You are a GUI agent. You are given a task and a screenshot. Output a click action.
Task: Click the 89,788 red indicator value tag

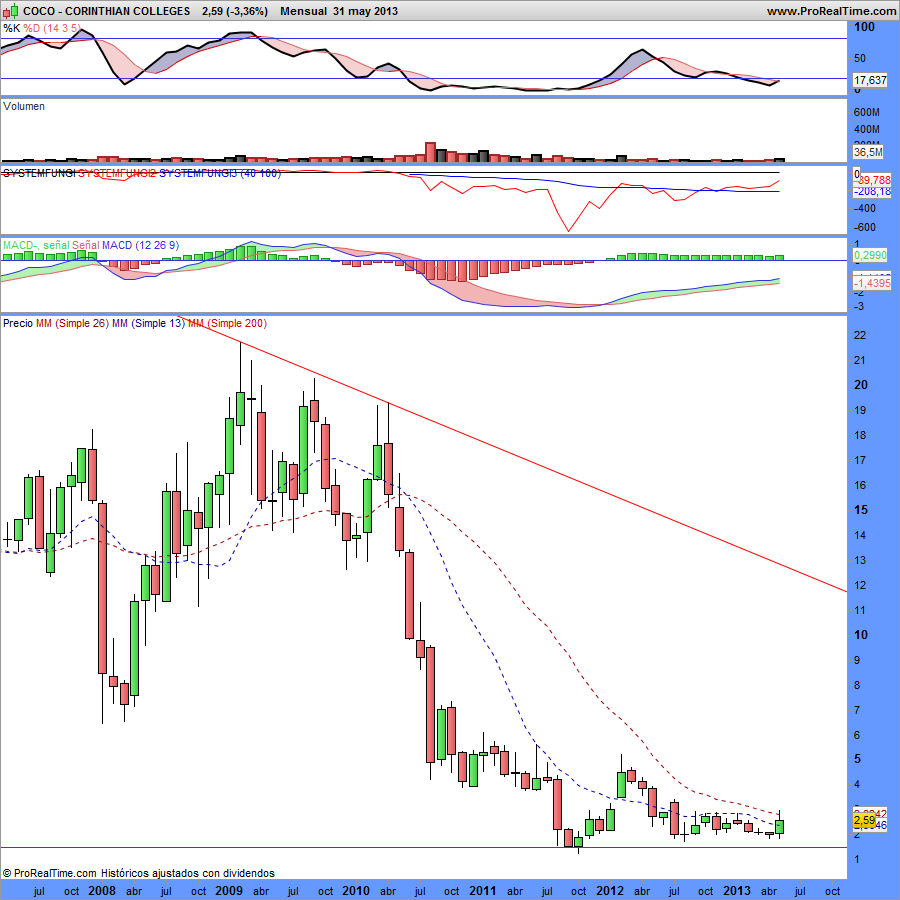(875, 180)
